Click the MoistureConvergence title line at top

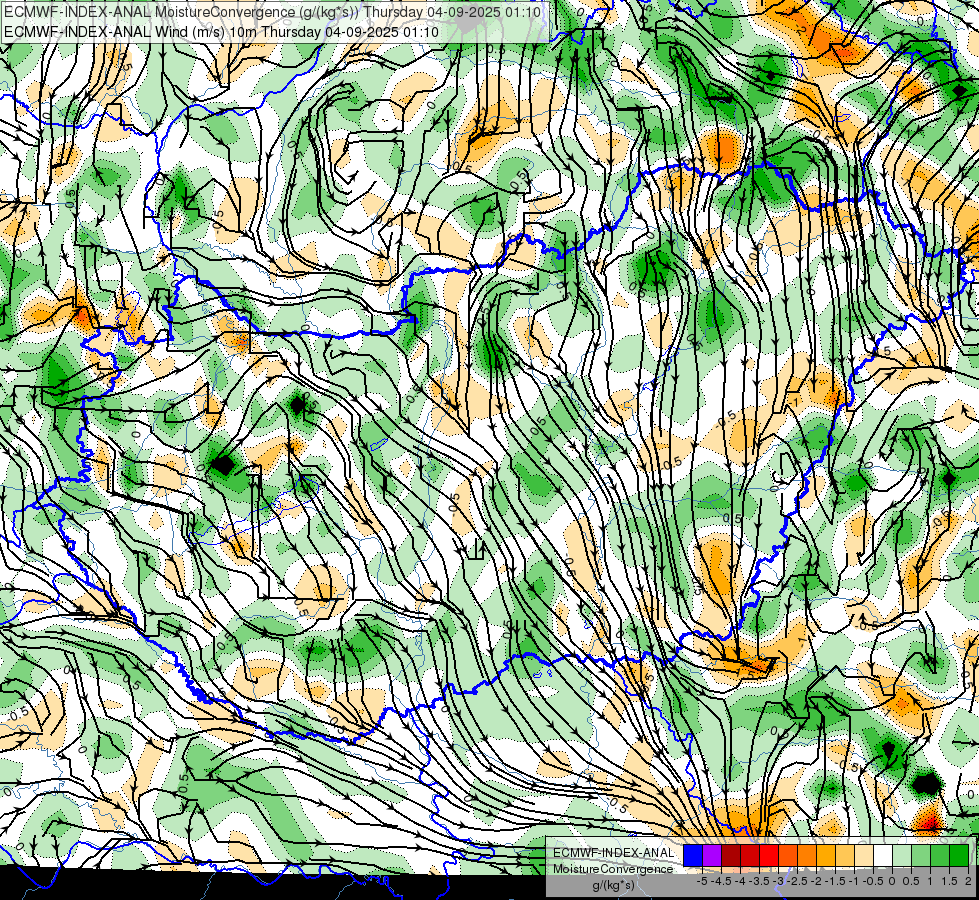pos(272,12)
